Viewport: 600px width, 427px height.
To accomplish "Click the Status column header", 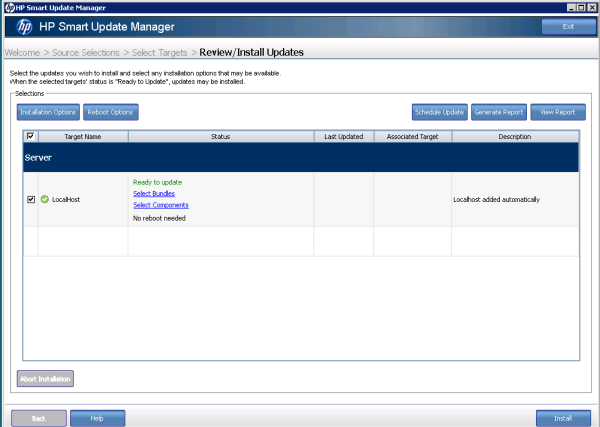I will pyautogui.click(x=220, y=136).
